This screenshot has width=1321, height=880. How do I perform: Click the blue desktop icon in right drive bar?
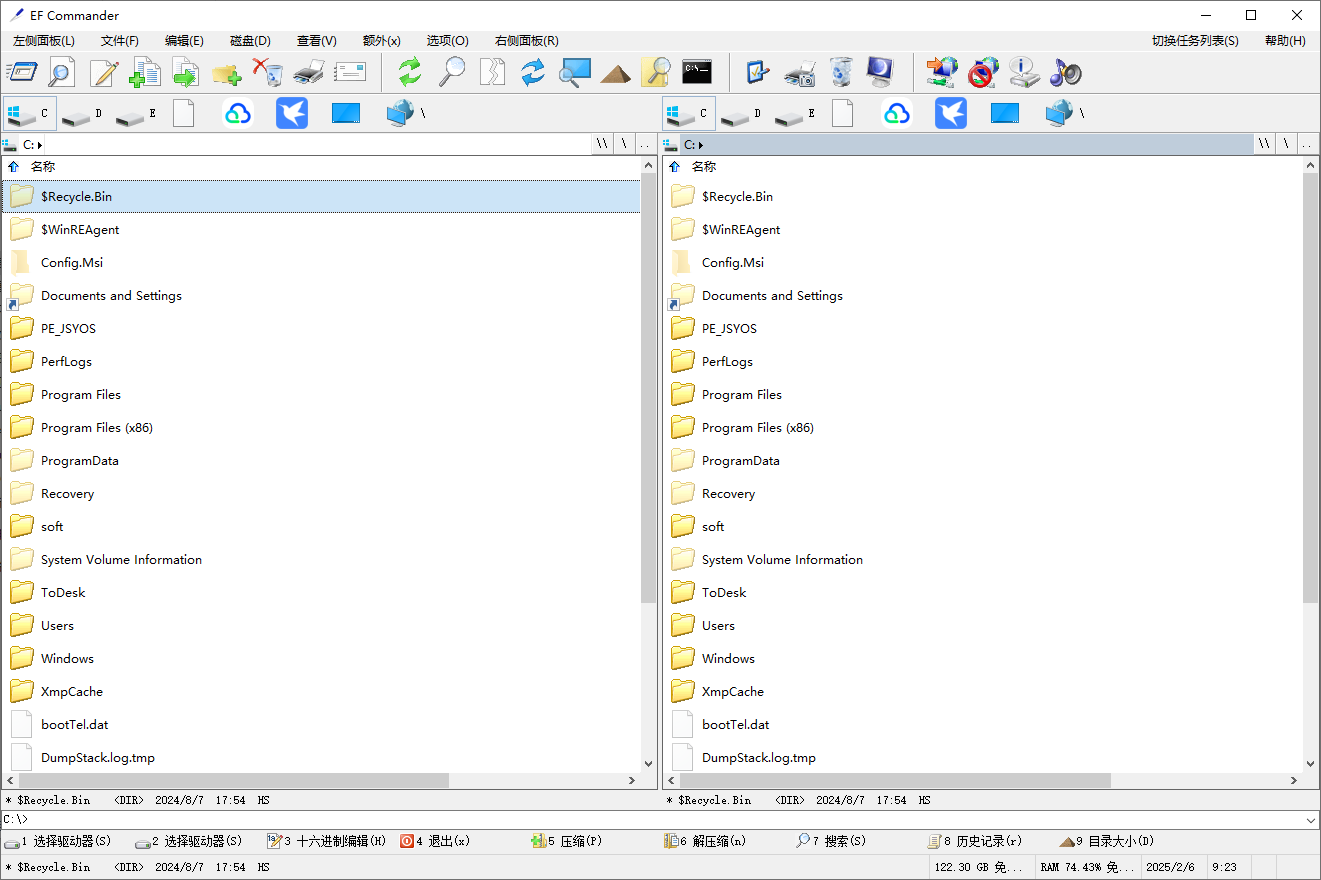tap(1005, 114)
